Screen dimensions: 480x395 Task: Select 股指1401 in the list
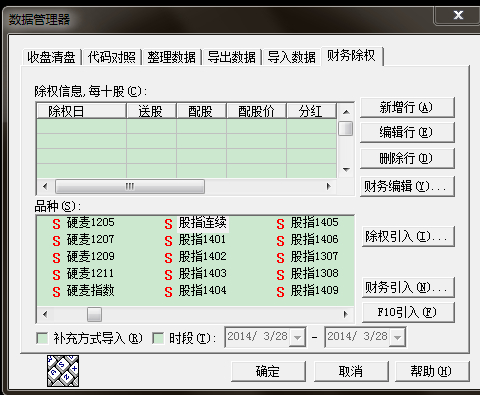(x=202, y=240)
